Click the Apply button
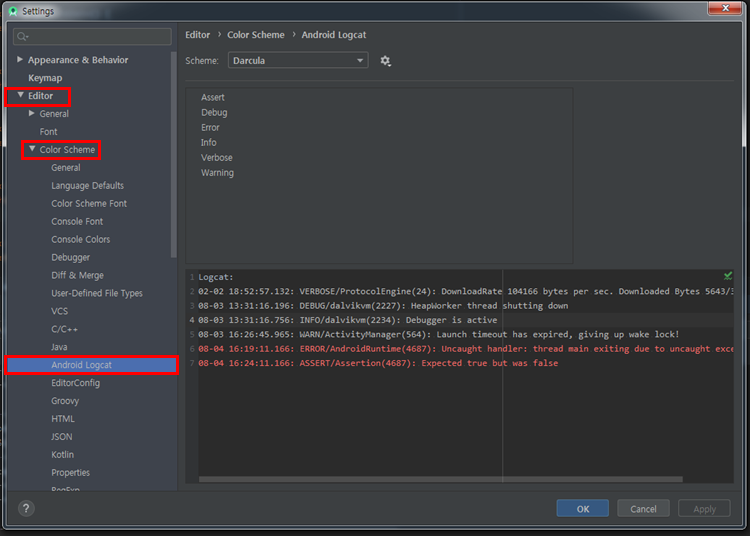The image size is (750, 536). [x=704, y=508]
